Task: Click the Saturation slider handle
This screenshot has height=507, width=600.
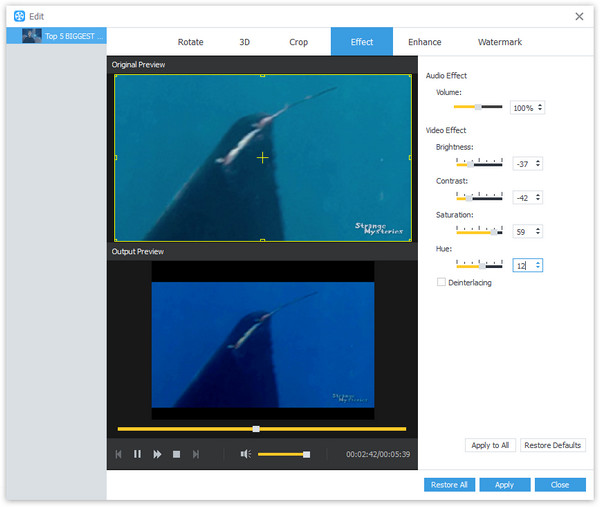Action: click(494, 232)
